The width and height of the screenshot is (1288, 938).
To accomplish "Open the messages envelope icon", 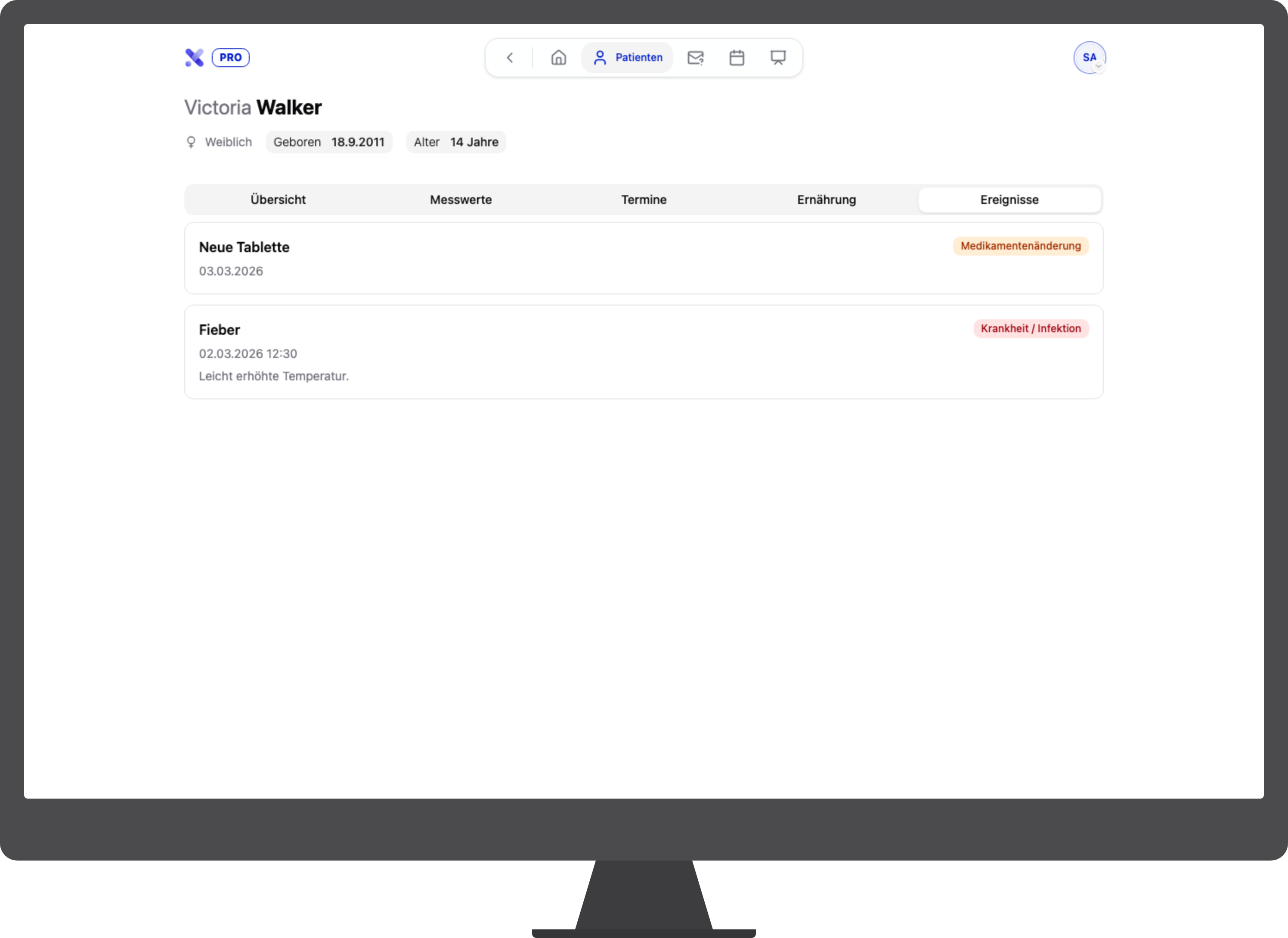I will pyautogui.click(x=696, y=57).
